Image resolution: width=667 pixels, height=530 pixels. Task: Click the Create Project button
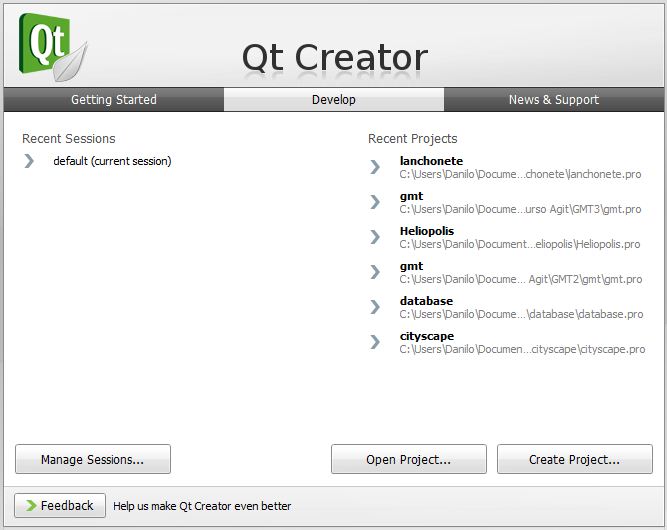point(575,459)
